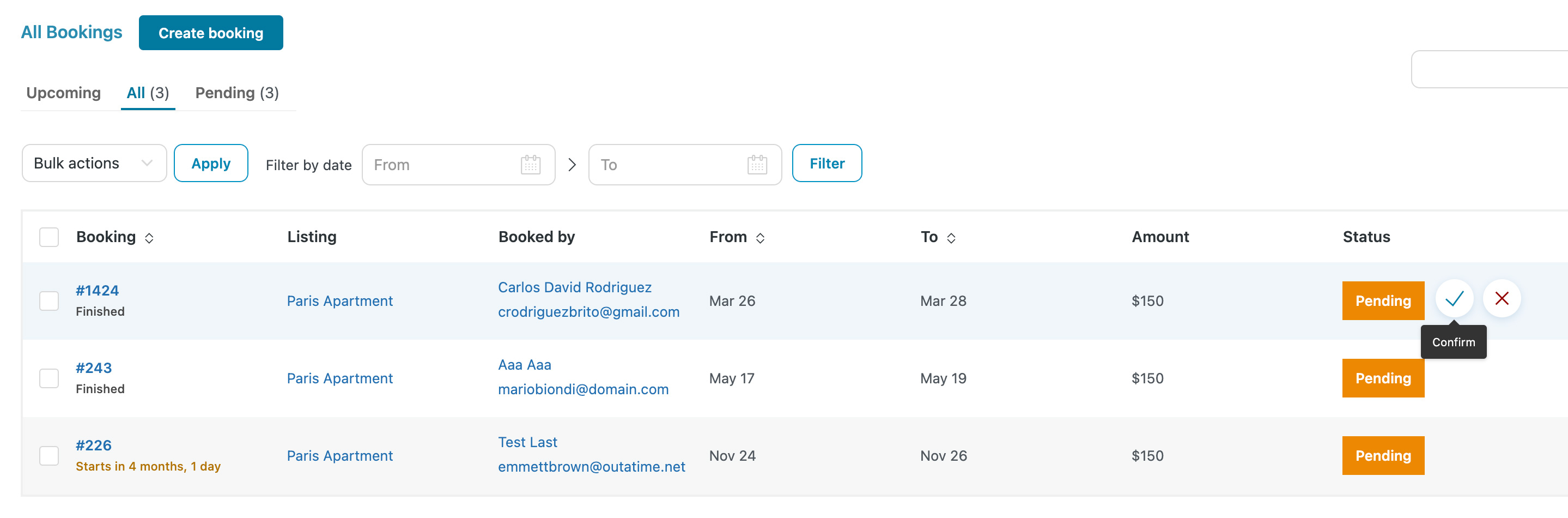
Task: Confirm booking #1424 with the checkmark icon
Action: pyautogui.click(x=1454, y=299)
